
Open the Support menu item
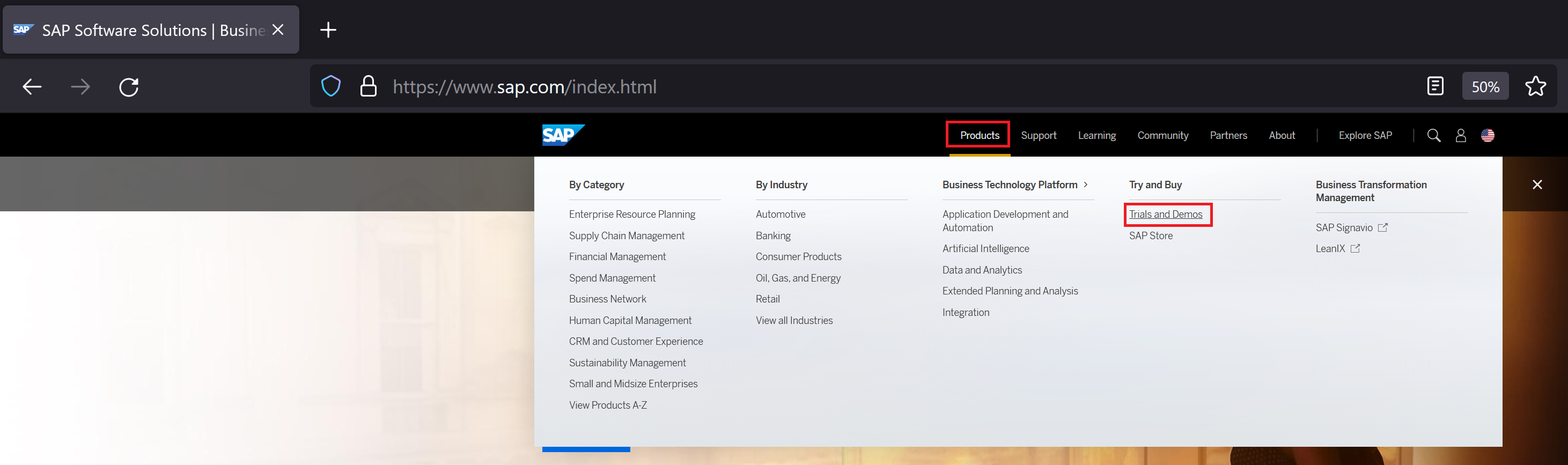pos(1039,135)
